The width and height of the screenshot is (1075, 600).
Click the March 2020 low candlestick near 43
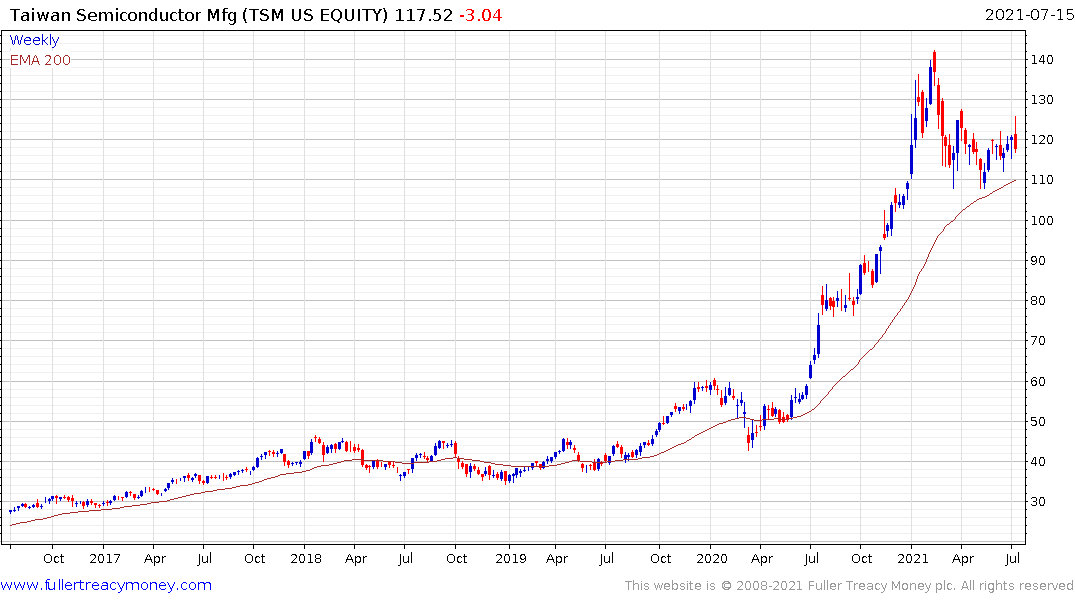(749, 439)
